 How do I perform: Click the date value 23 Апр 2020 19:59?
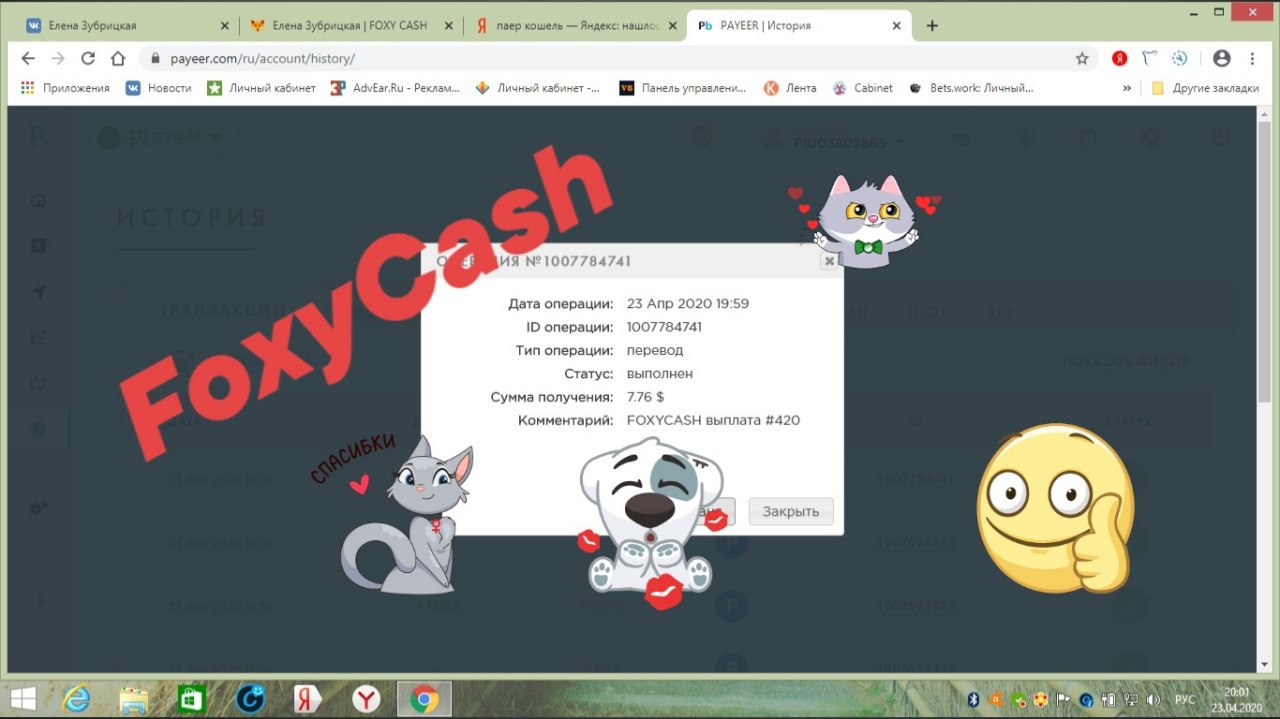[687, 304]
